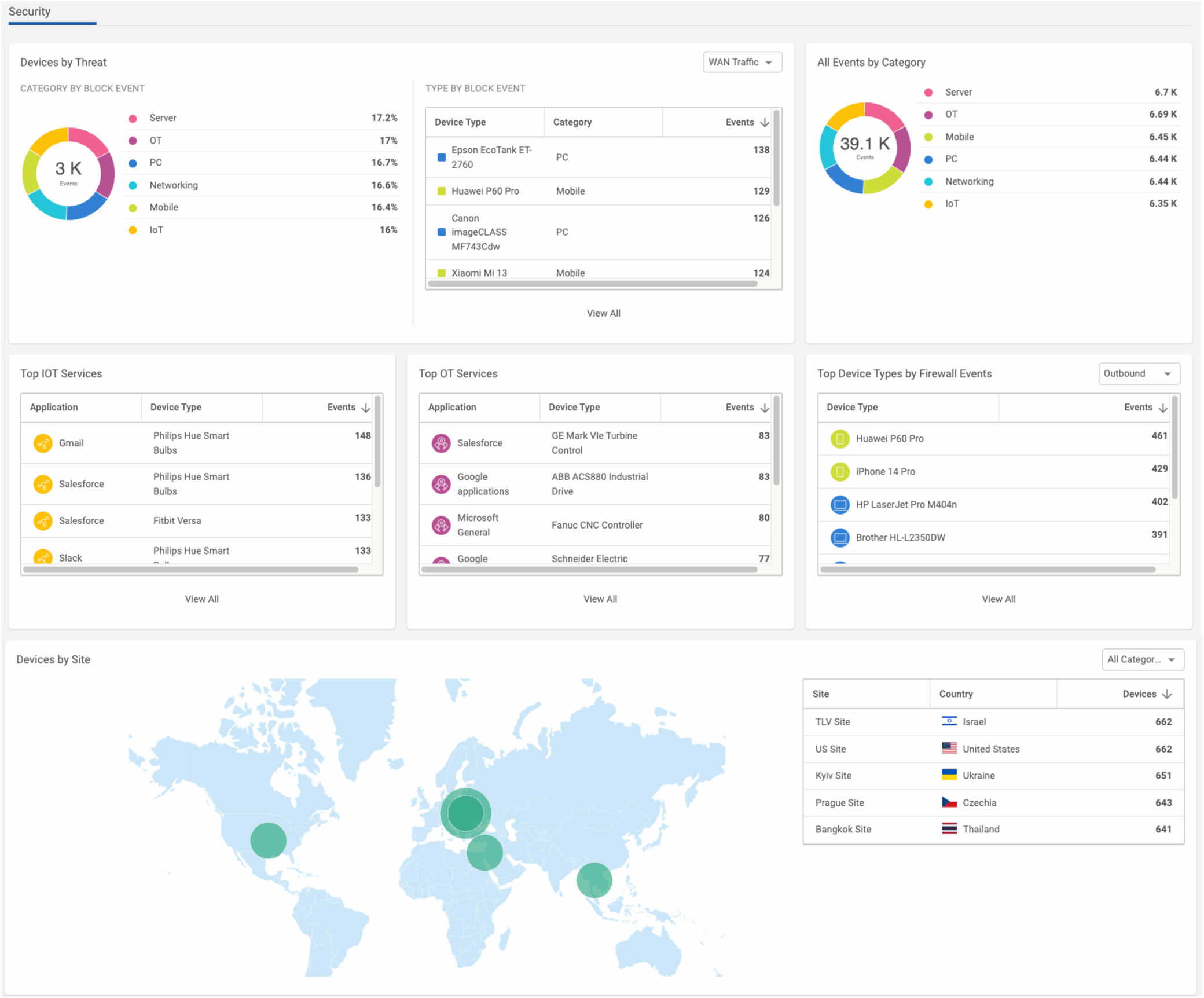Click the large map bubble over Europe
Viewport: 1204px width, 998px height.
(x=465, y=813)
